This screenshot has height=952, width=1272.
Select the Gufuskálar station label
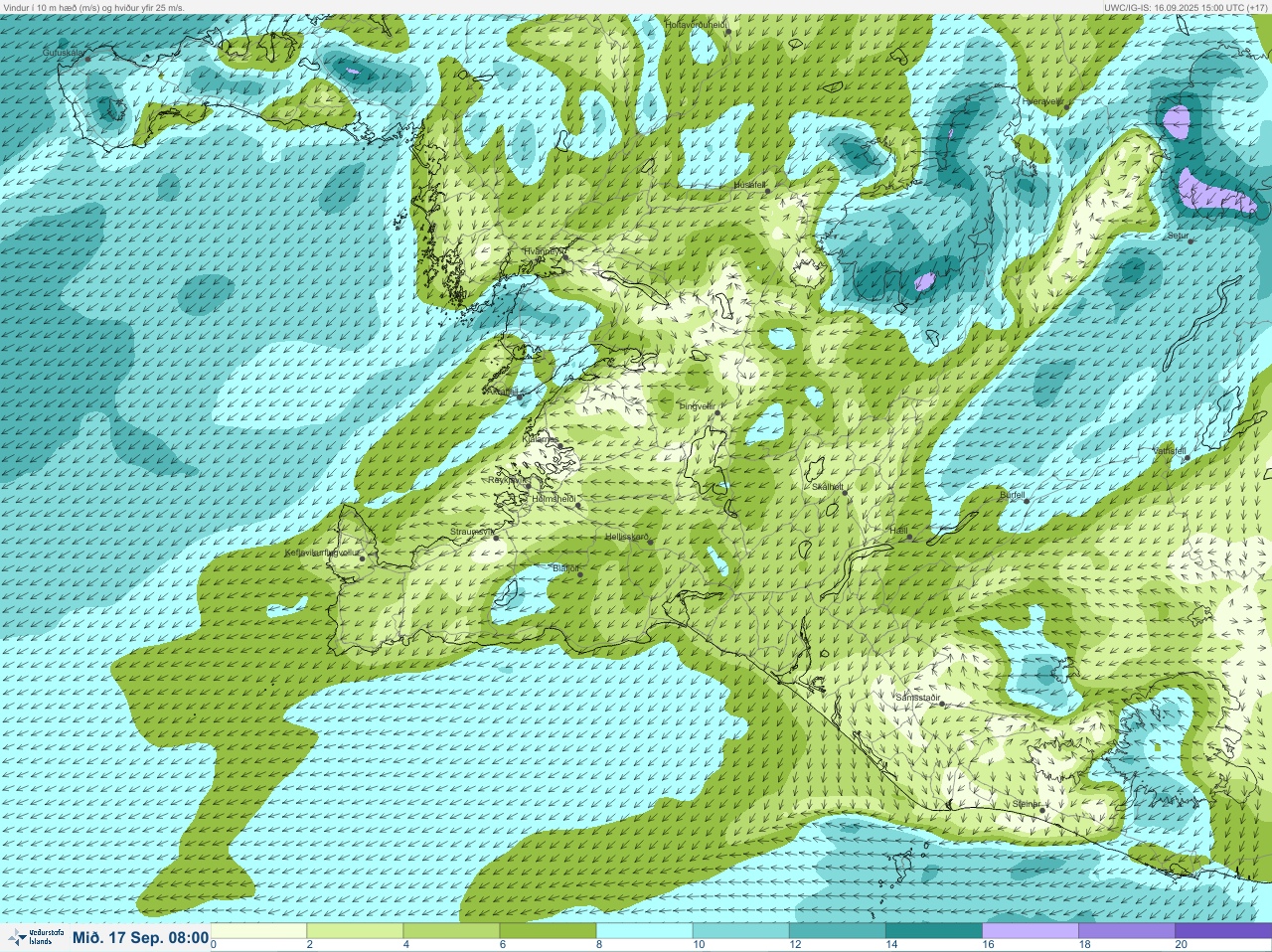(62, 52)
